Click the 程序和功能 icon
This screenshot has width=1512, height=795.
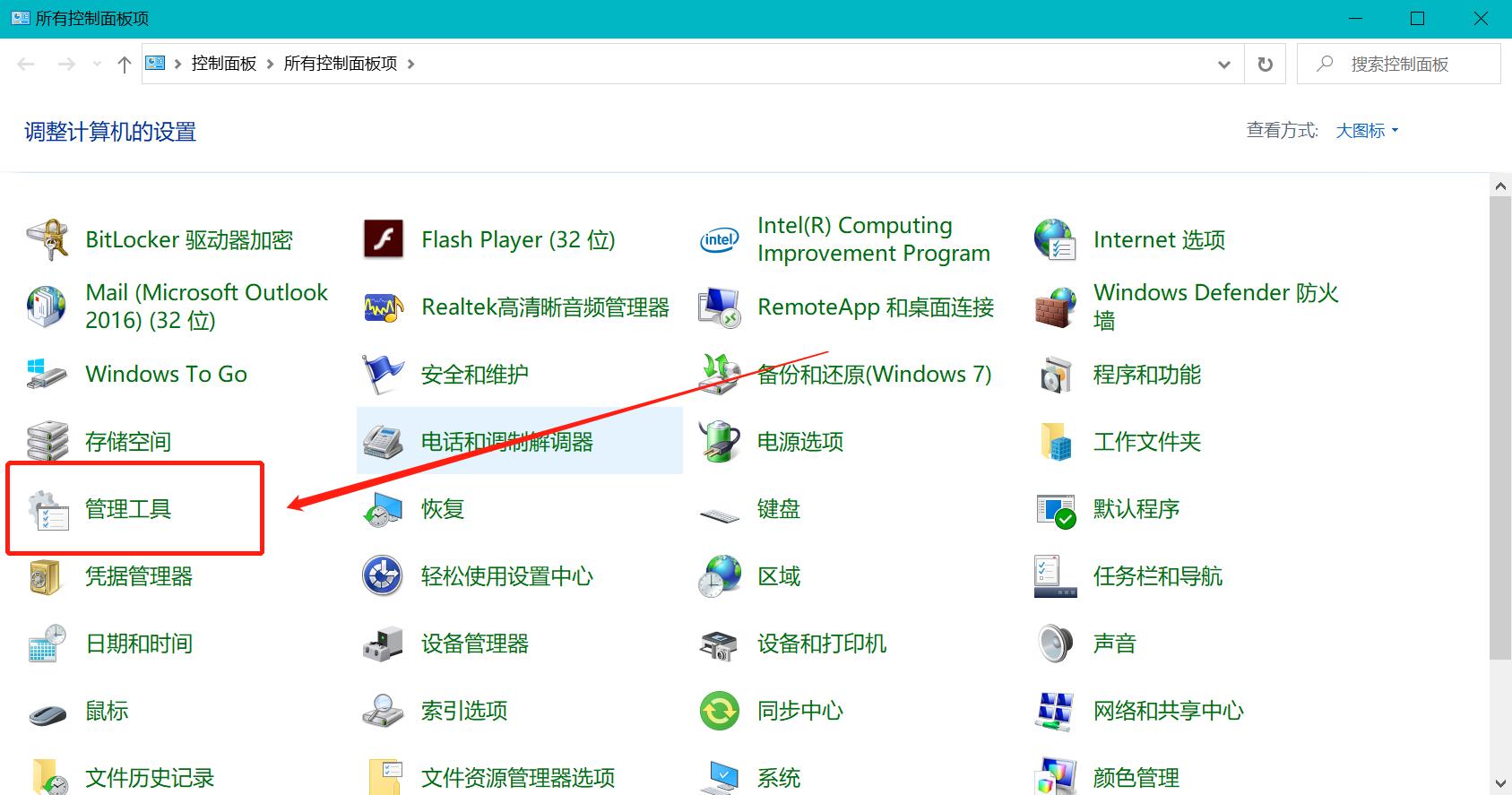pyautogui.click(x=1055, y=374)
